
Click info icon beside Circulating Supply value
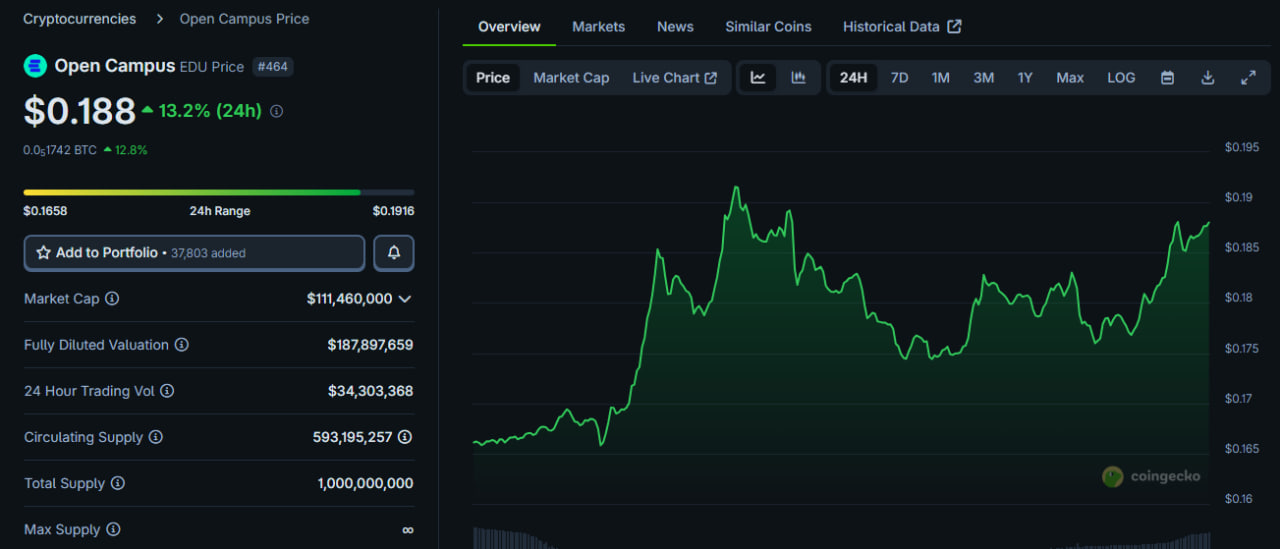click(404, 437)
